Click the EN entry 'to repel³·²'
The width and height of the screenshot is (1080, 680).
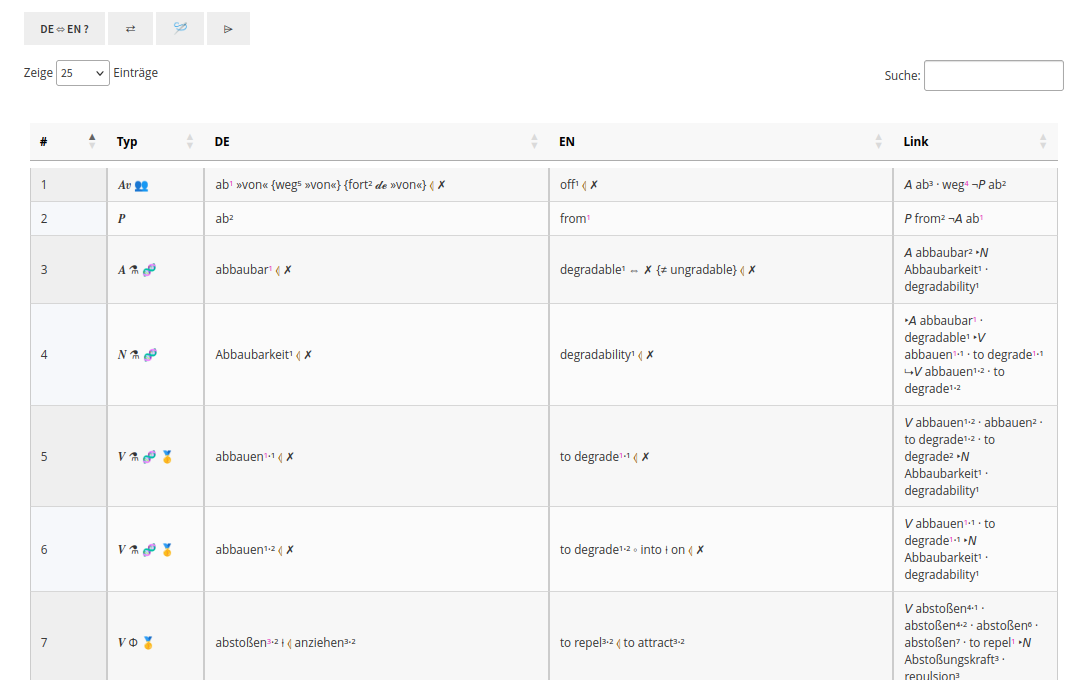coord(586,643)
